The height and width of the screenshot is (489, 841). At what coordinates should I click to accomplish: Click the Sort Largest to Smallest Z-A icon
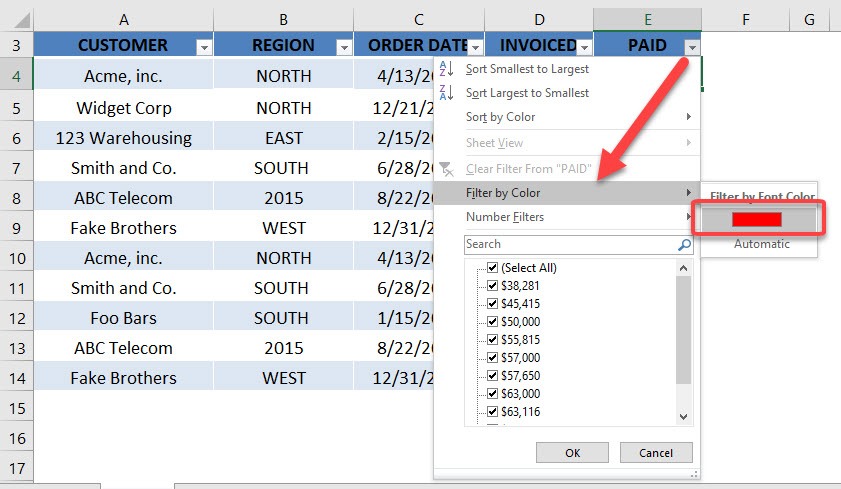click(x=446, y=92)
